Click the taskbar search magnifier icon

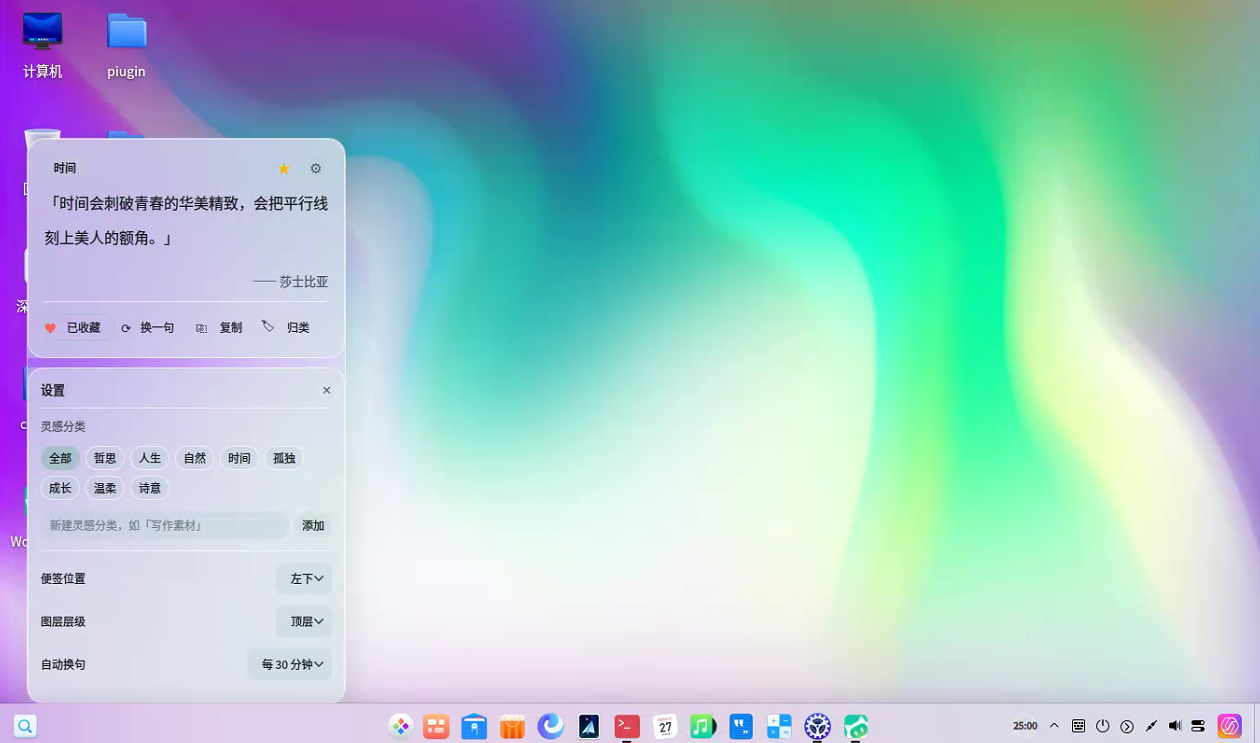25,726
